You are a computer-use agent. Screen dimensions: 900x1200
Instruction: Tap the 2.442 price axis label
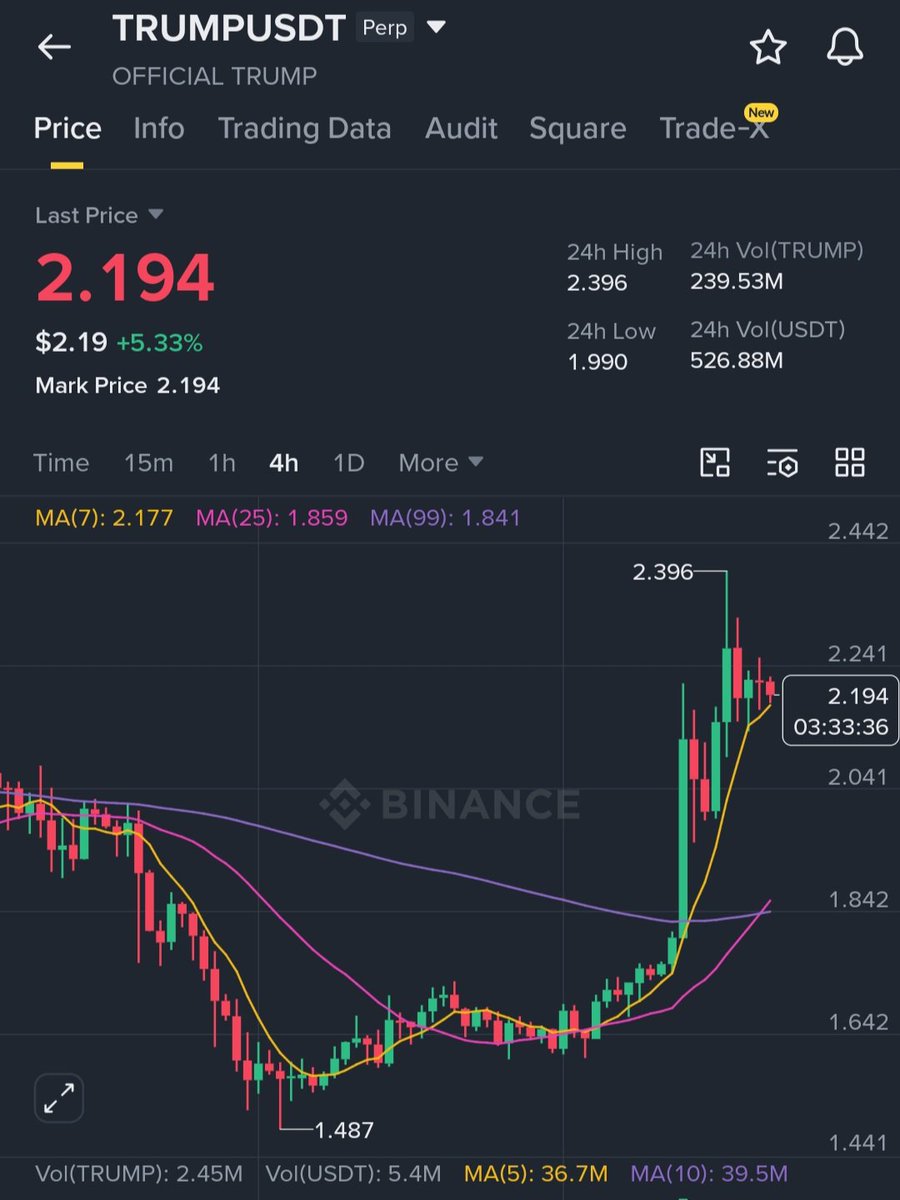(858, 531)
